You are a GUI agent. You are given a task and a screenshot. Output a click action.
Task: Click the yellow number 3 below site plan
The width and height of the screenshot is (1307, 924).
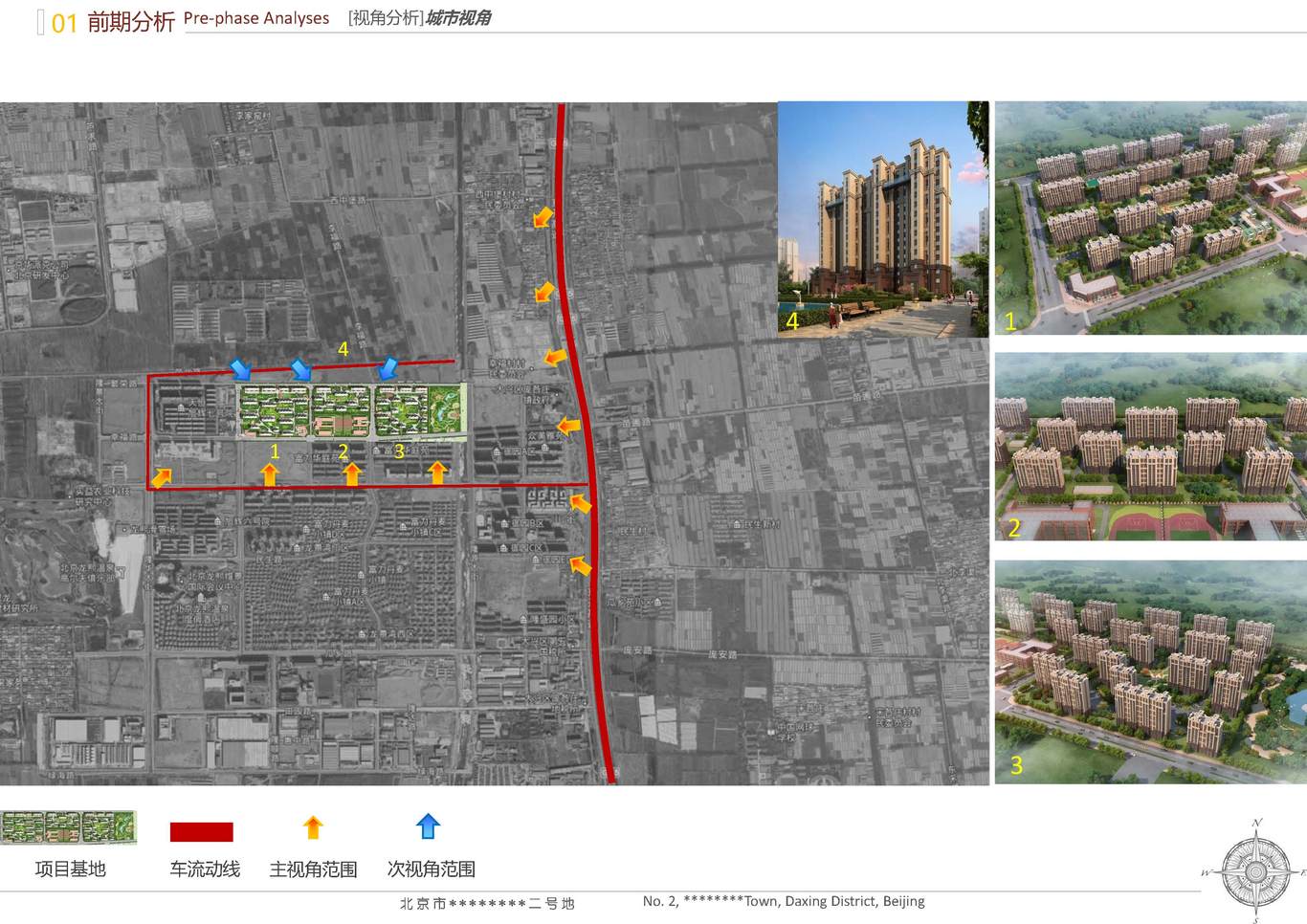pyautogui.click(x=399, y=451)
